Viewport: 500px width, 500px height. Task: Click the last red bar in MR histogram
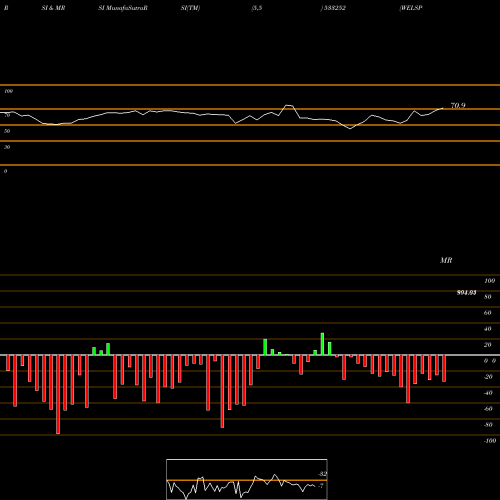pyautogui.click(x=444, y=368)
